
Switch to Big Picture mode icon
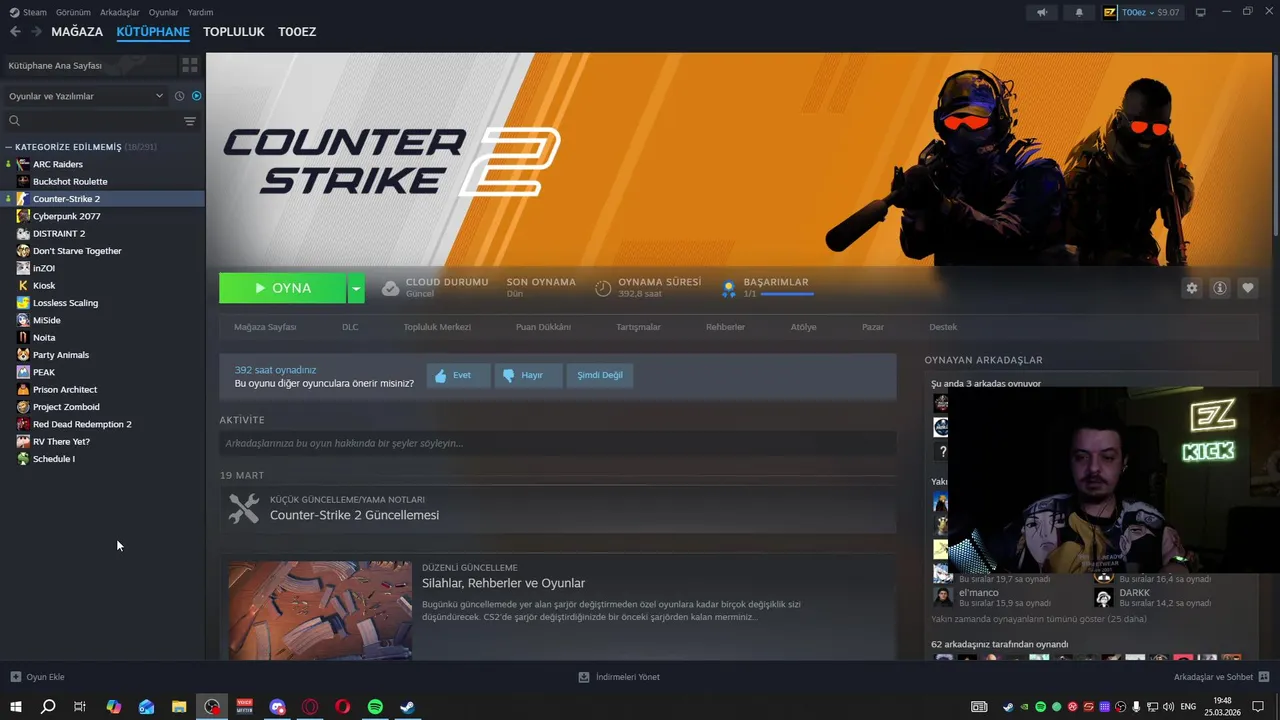click(x=1201, y=12)
